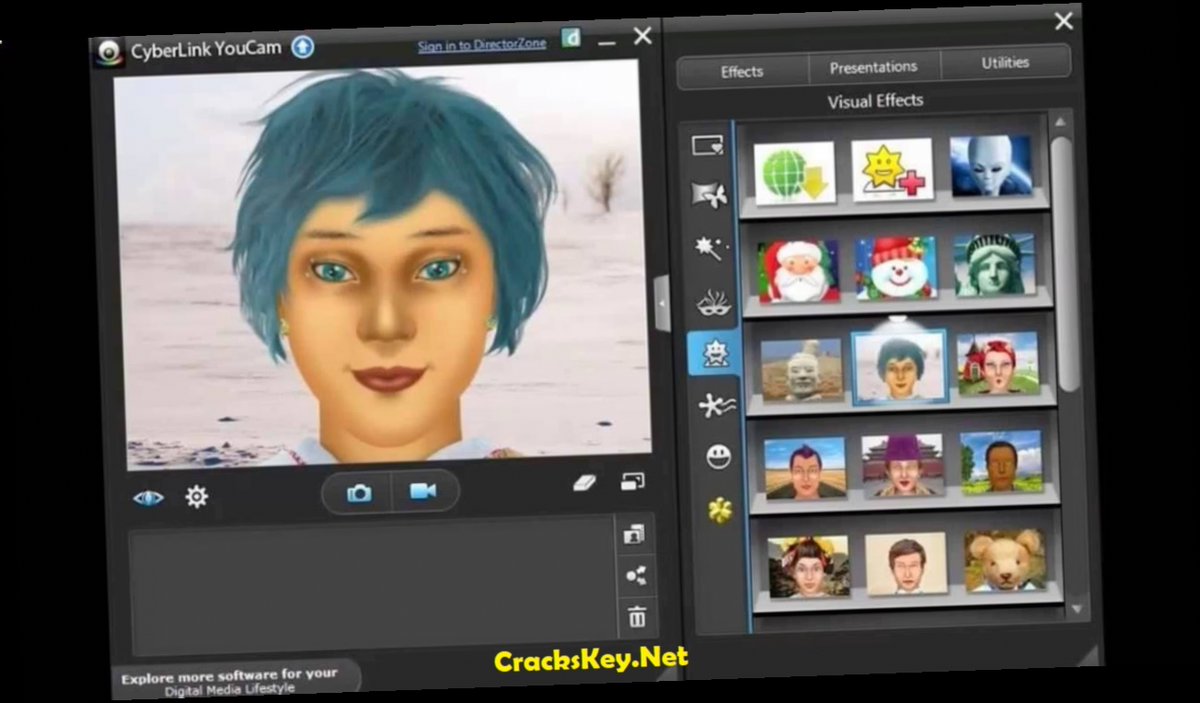Choose the flower-haired woman avatar thumbnail
The width and height of the screenshot is (1200, 703).
[808, 566]
